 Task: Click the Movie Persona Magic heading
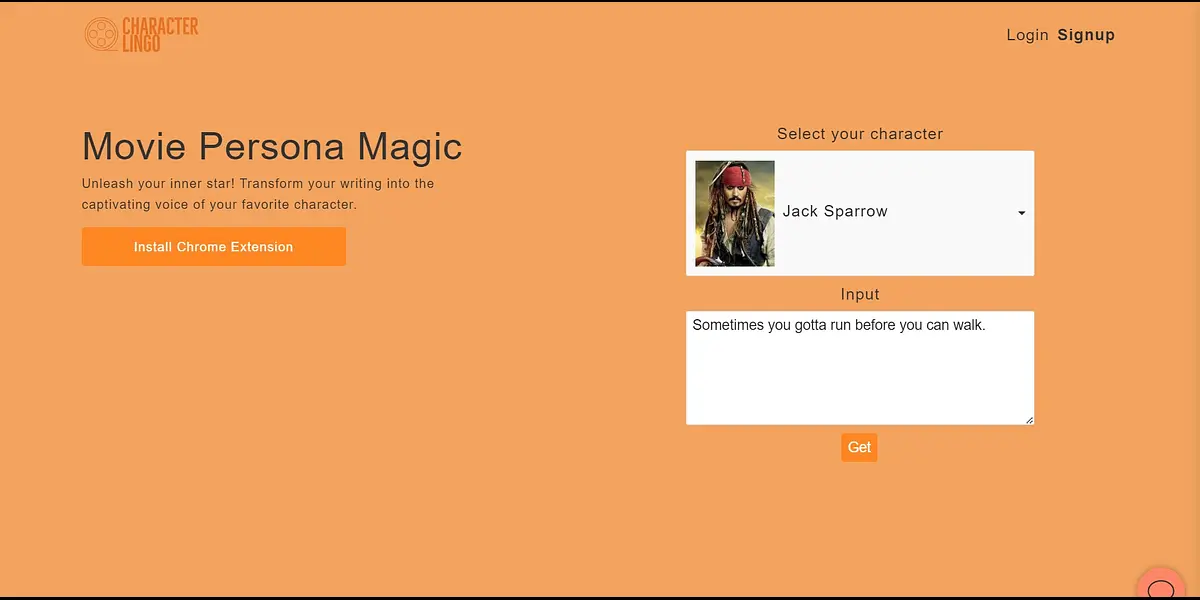pyautogui.click(x=272, y=146)
